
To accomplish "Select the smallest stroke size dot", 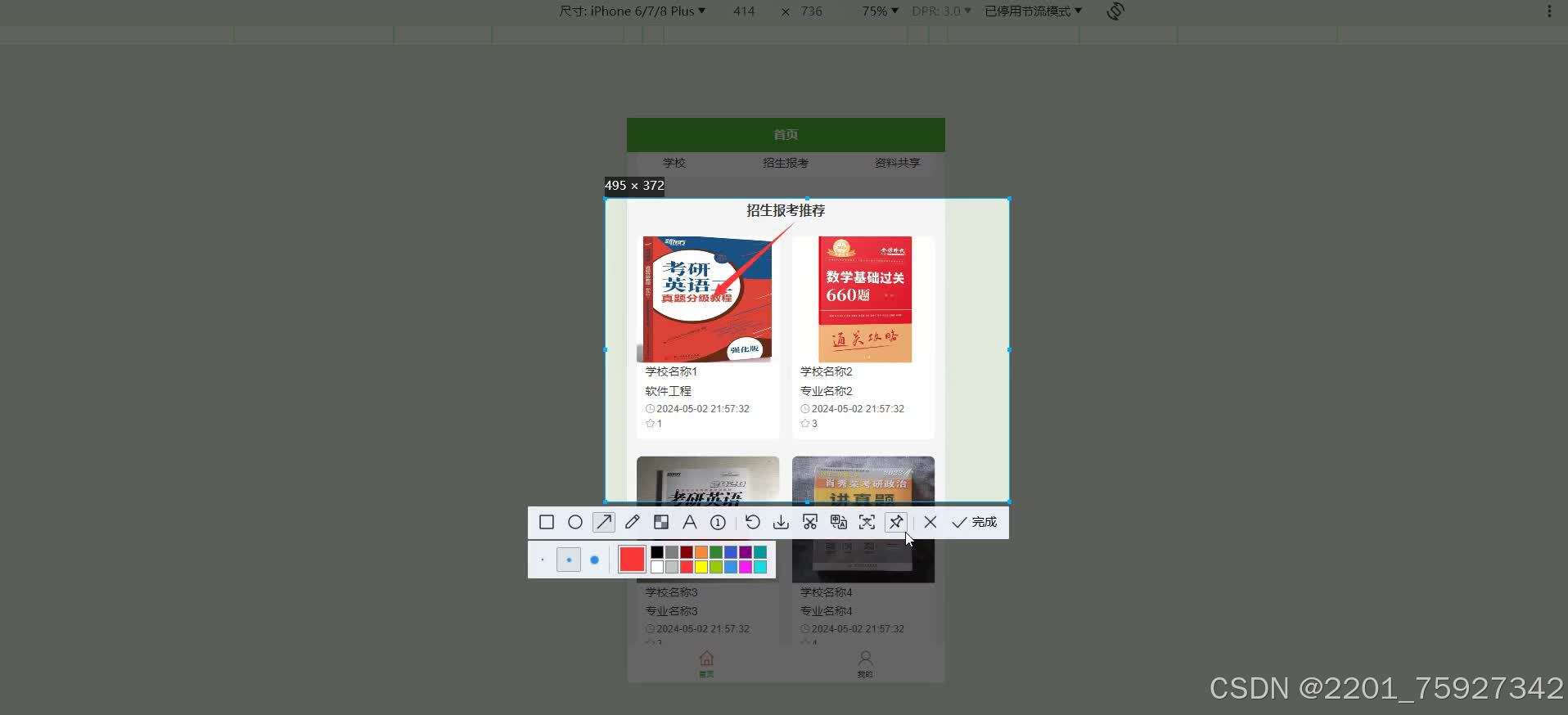I will (543, 560).
